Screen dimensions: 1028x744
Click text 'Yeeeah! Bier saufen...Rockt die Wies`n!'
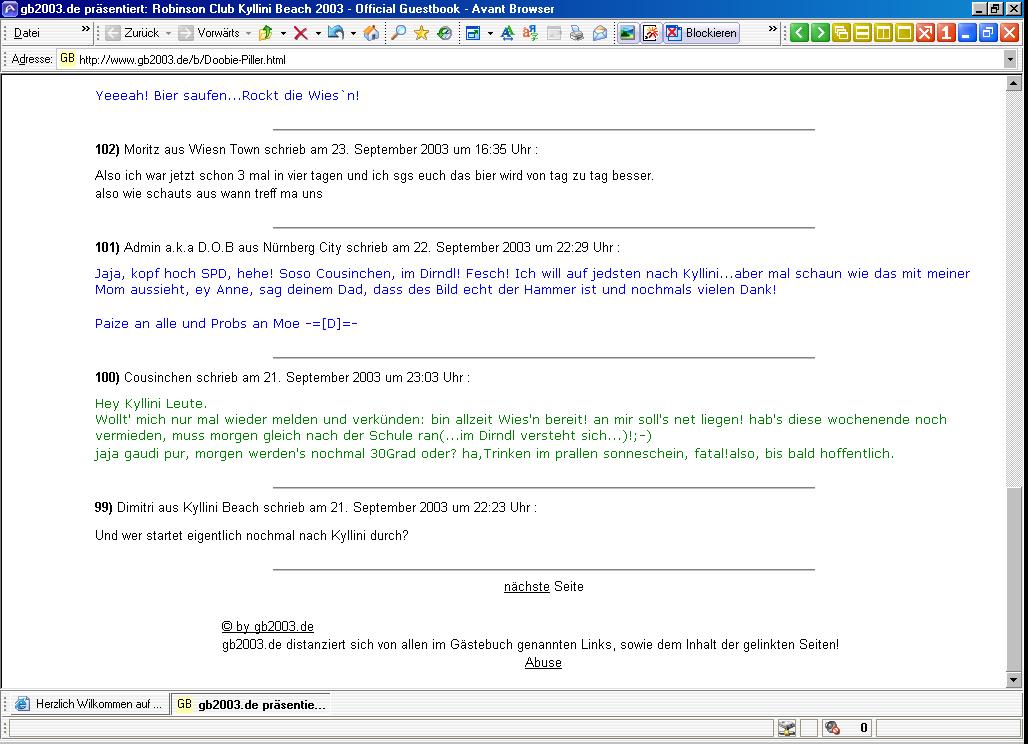(227, 96)
